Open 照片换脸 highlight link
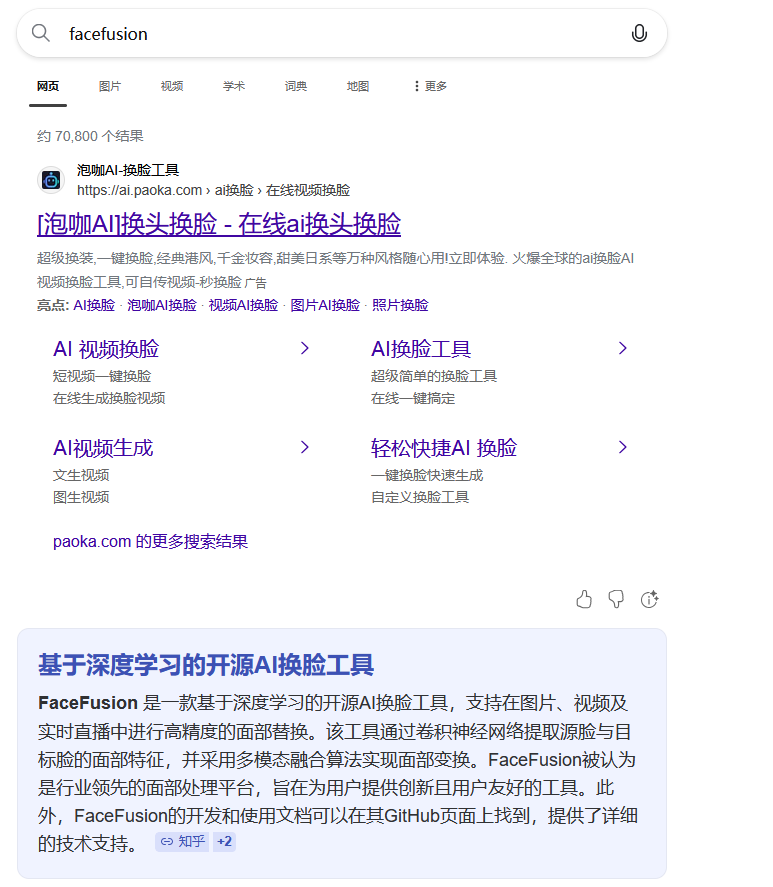The image size is (773, 887). (x=400, y=305)
